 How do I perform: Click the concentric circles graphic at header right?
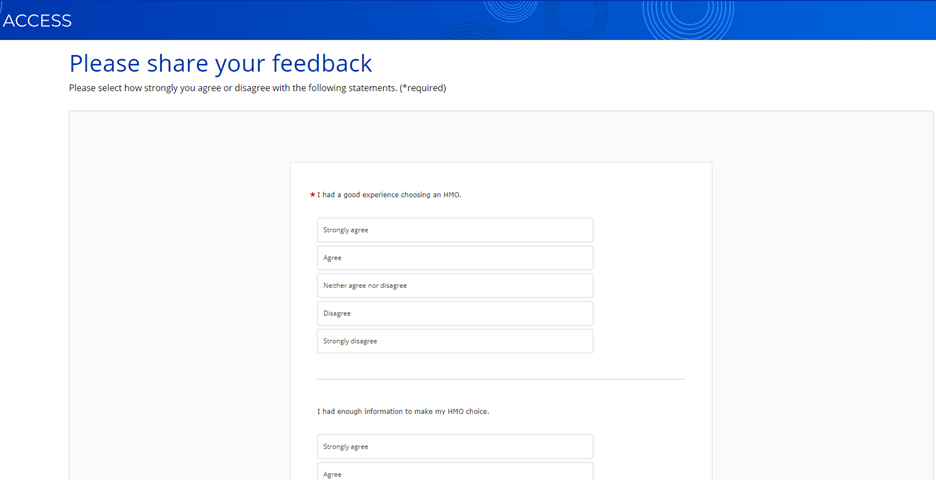[690, 15]
